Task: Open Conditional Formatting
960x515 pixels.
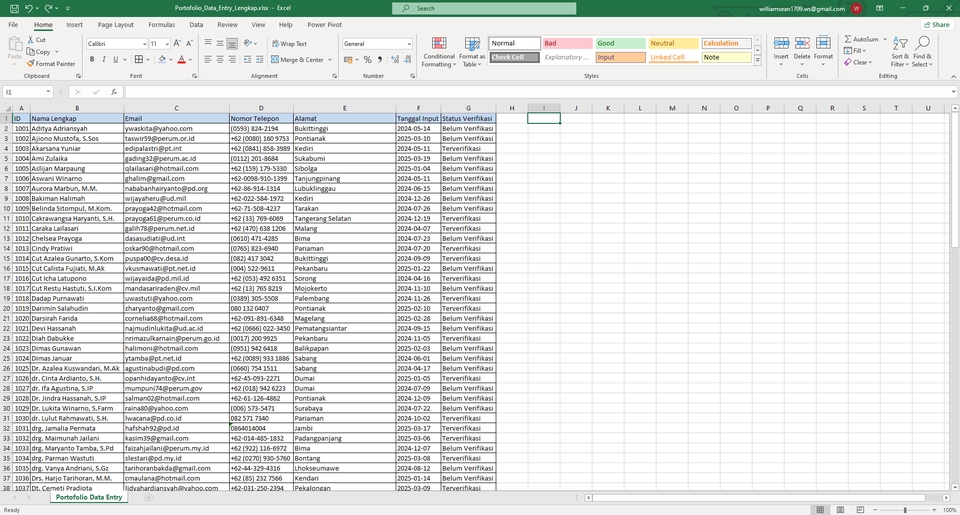Action: click(439, 51)
